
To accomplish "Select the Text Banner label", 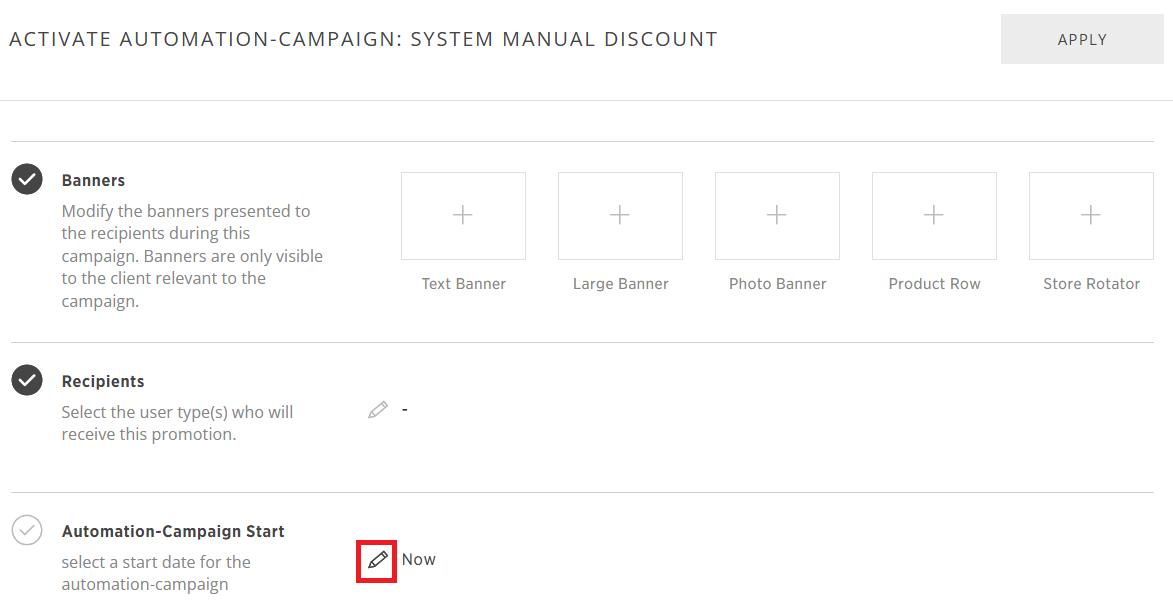I will tap(464, 284).
